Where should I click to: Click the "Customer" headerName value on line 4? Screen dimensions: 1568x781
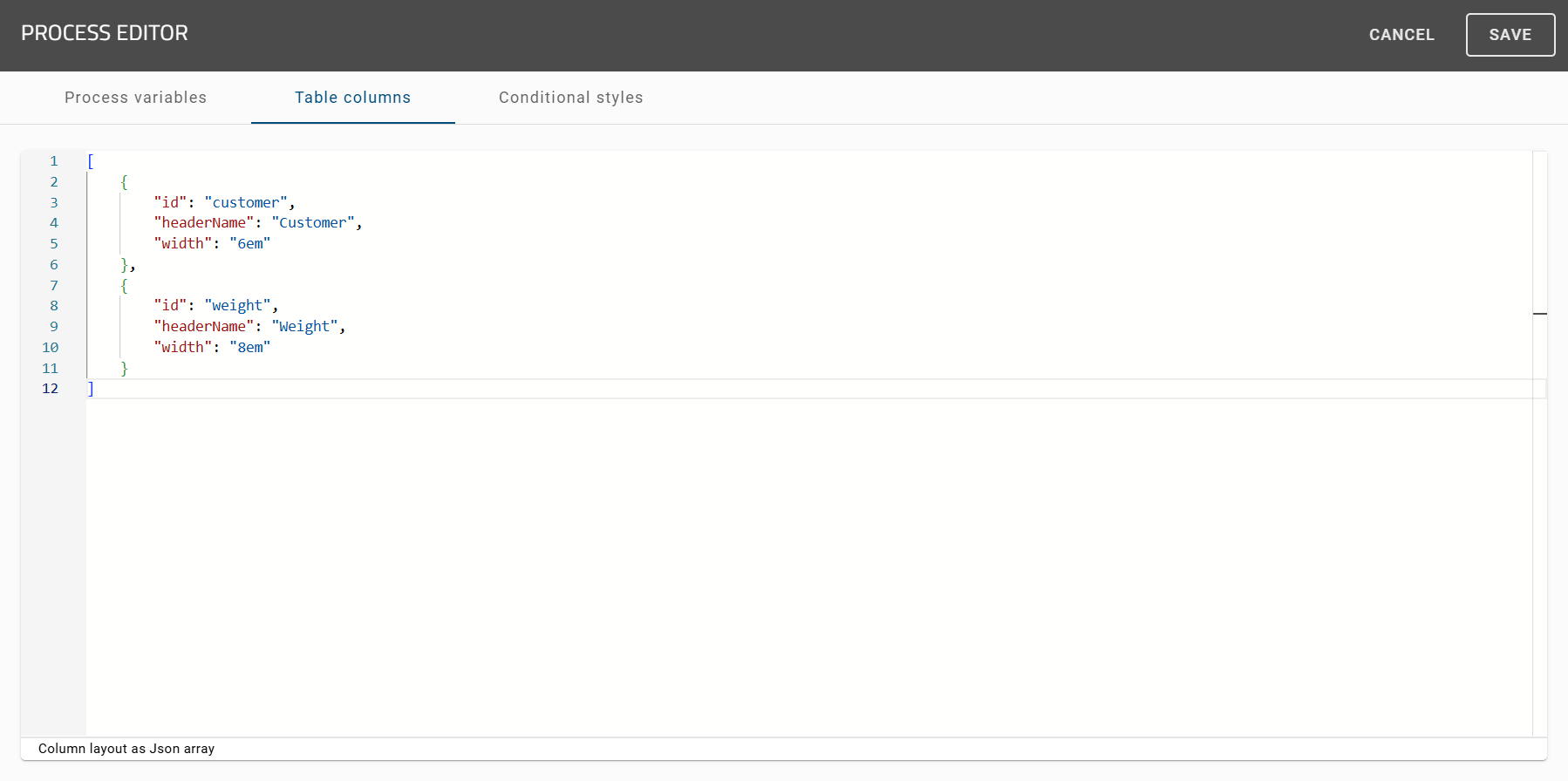tap(313, 223)
